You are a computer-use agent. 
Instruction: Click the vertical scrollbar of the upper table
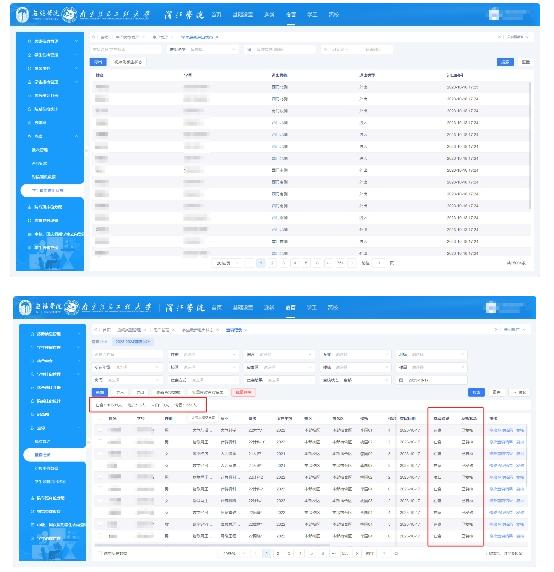point(529,146)
